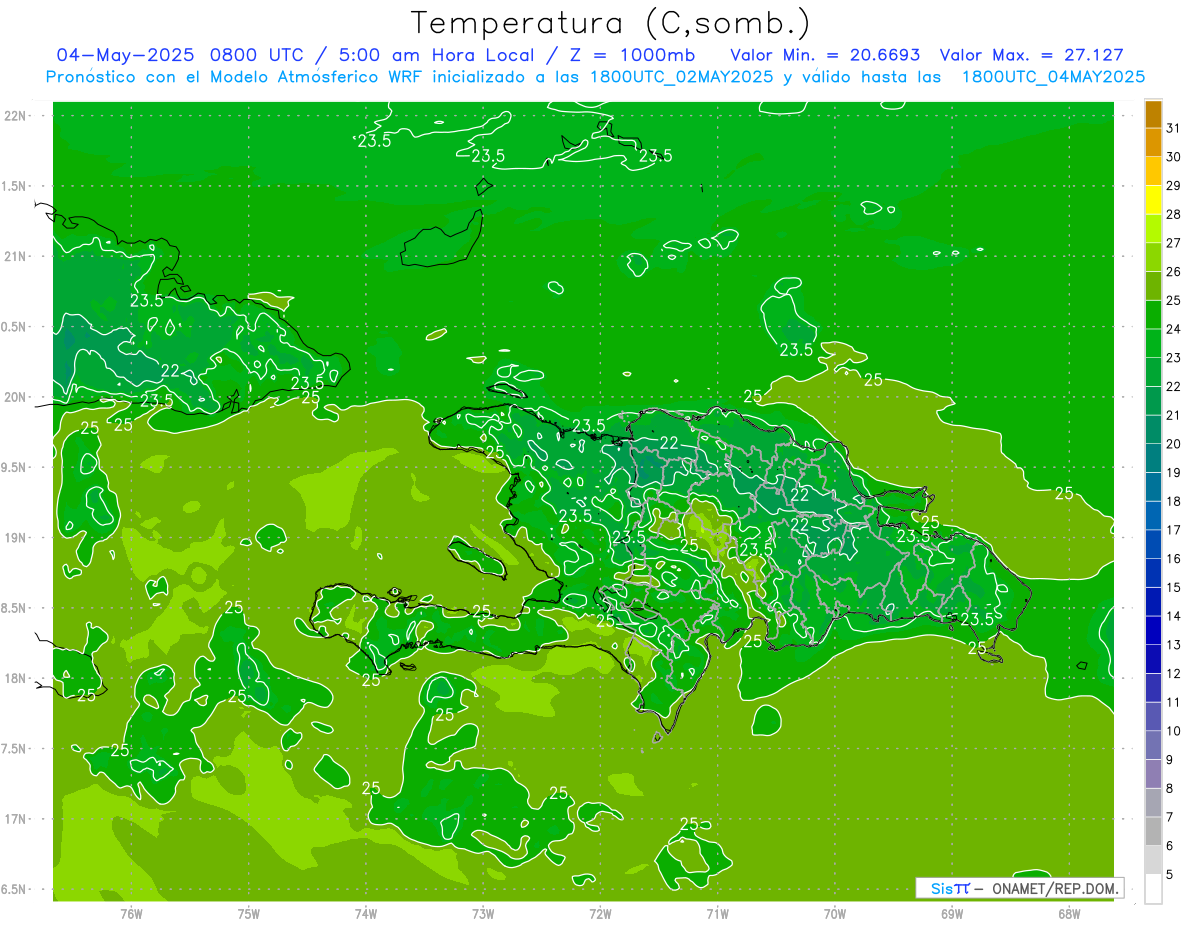The image size is (1200, 927).
Task: Pick the dark blue legend swatch between 12 and 13
Action: [1153, 659]
